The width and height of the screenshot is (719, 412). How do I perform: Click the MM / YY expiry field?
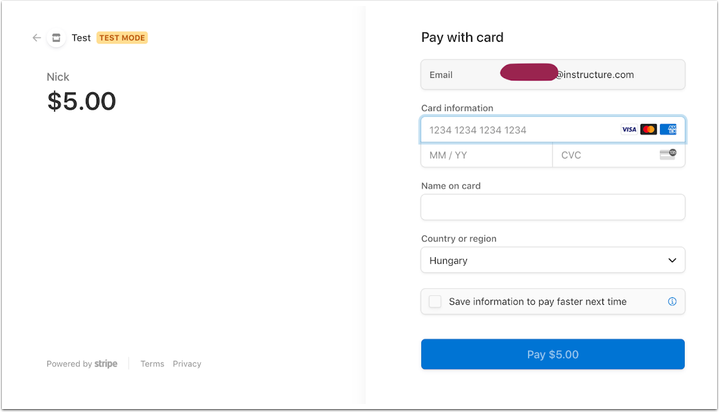coord(487,155)
